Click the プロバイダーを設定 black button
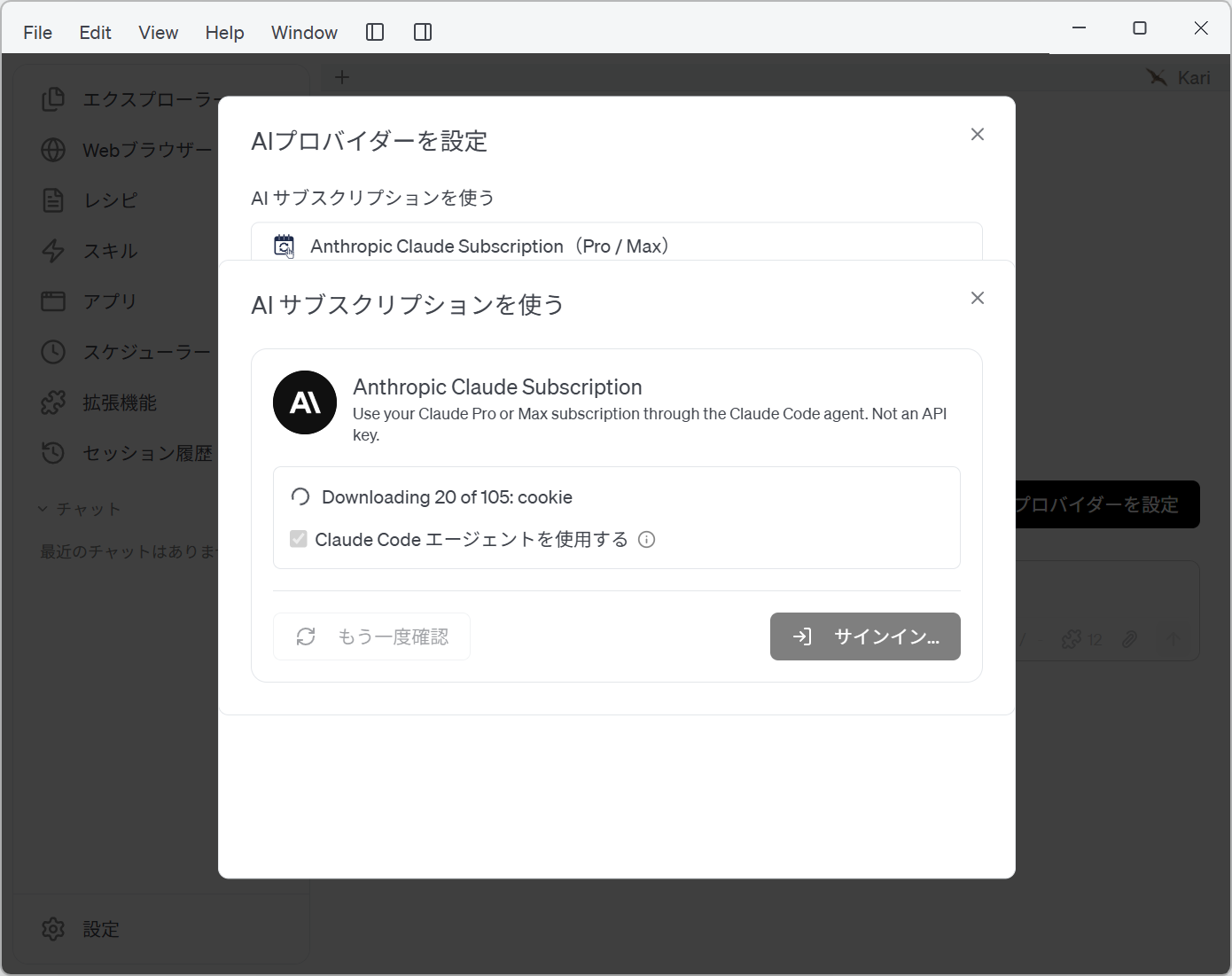1232x976 pixels. coord(1108,504)
